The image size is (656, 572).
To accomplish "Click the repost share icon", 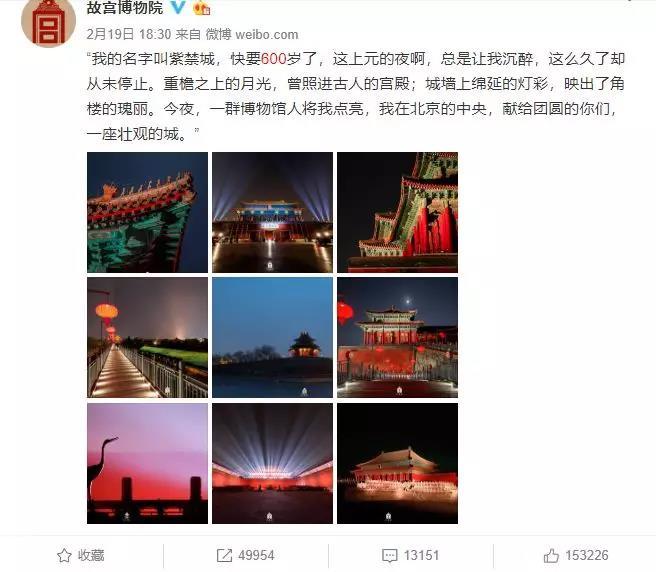I will (x=224, y=556).
